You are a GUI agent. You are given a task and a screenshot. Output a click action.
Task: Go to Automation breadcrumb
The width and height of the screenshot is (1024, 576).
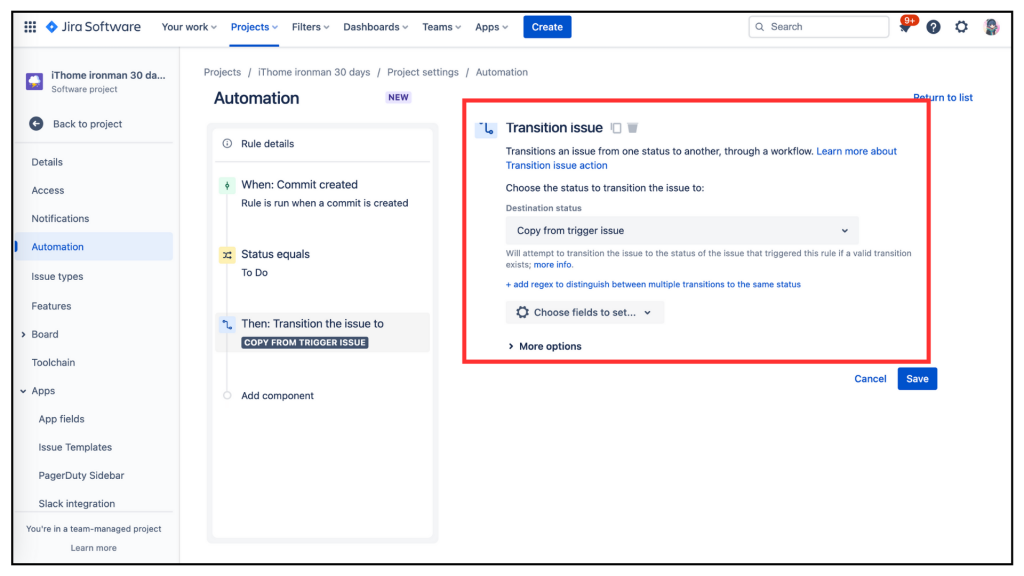pos(502,72)
